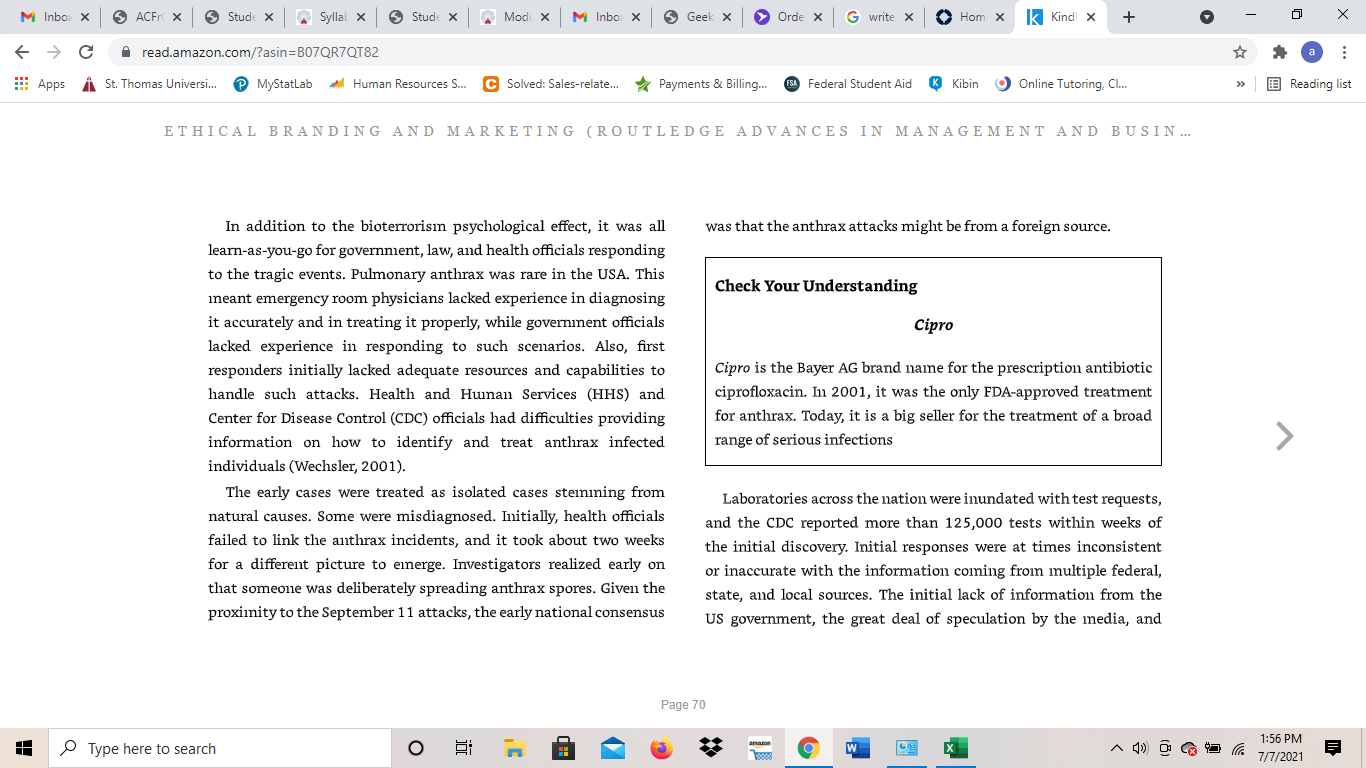
Task: Open the Windows notification center
Action: coord(1332,748)
